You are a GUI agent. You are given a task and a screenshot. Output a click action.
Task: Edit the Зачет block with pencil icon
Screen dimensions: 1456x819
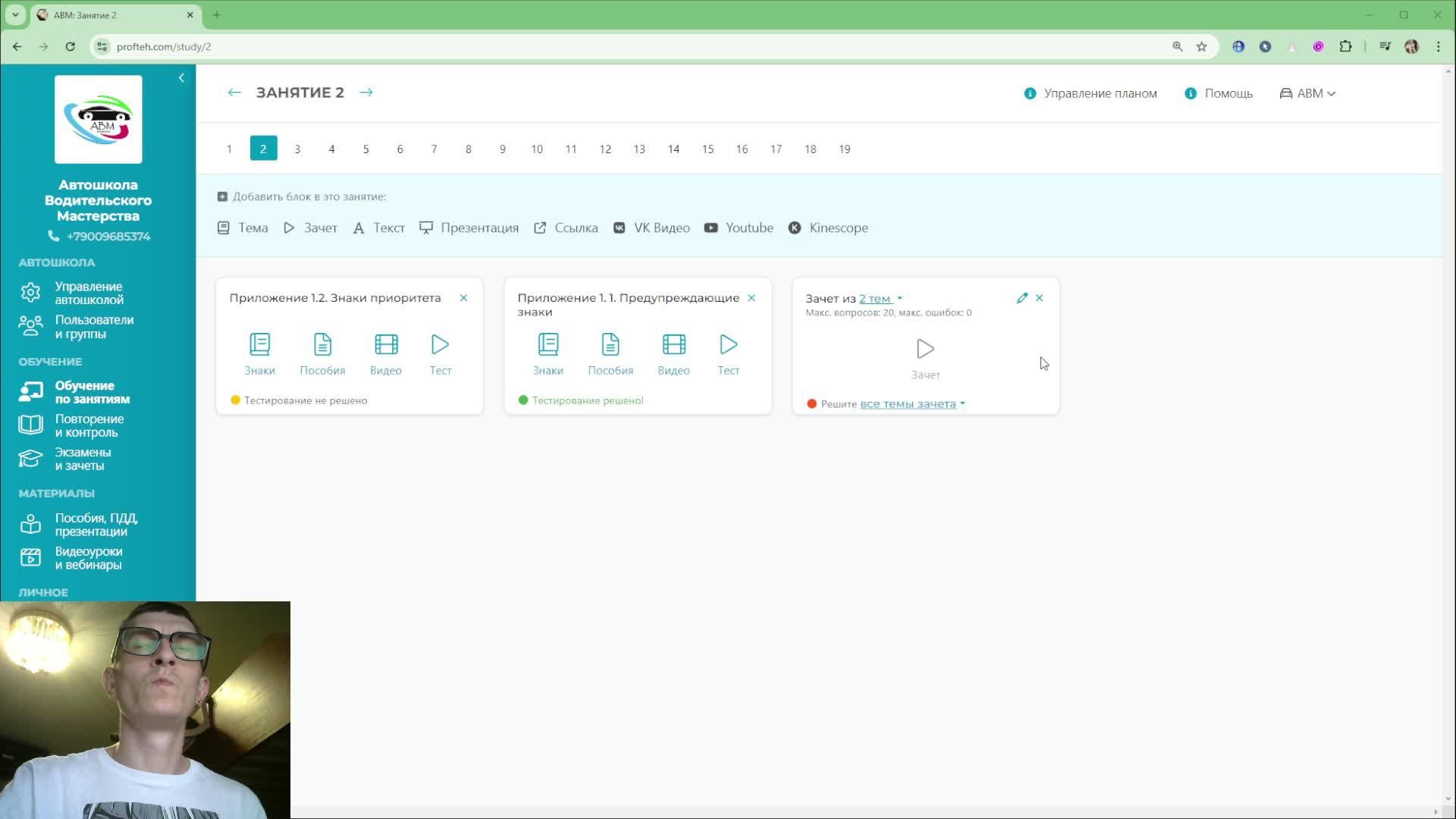(x=1021, y=298)
